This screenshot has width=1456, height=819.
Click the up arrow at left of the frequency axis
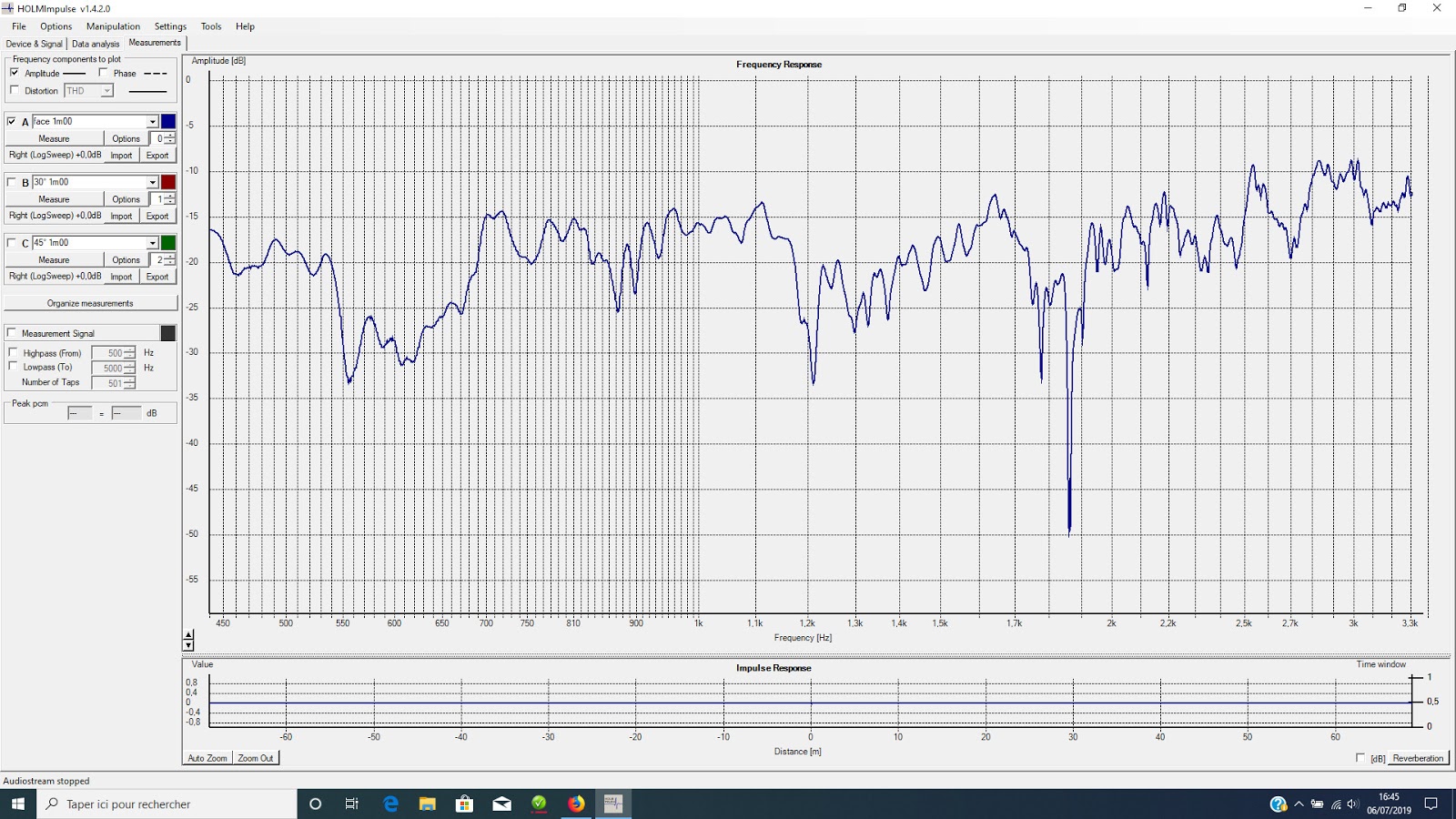(188, 635)
